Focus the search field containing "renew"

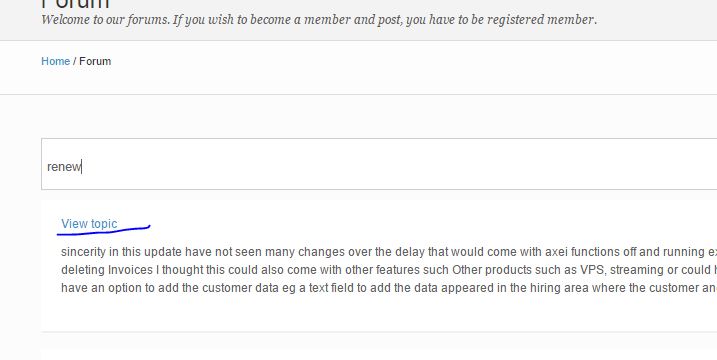pos(379,164)
